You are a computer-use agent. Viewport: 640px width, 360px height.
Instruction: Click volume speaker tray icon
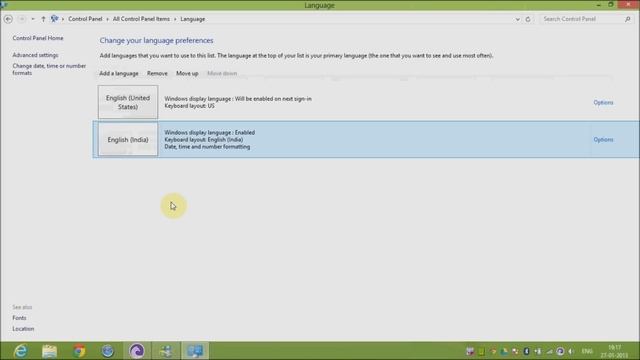pos(571,351)
